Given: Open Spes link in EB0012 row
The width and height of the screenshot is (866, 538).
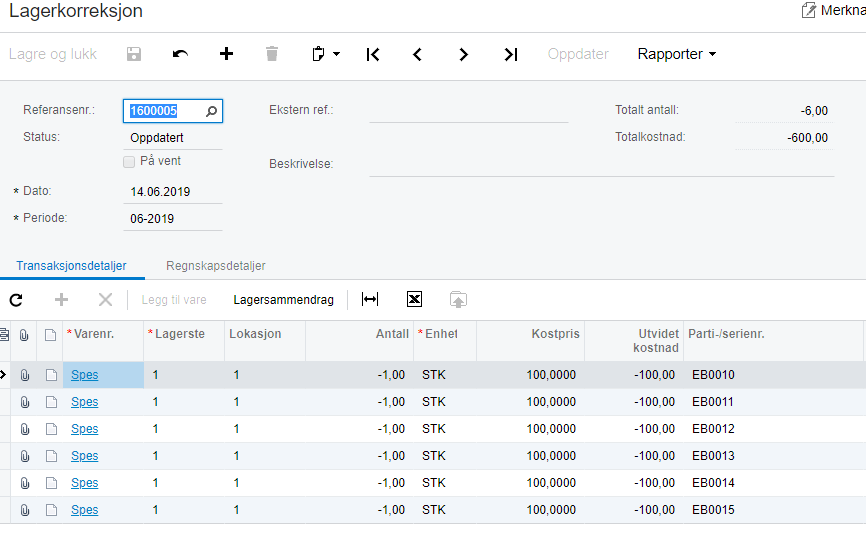Looking at the screenshot, I should point(85,429).
